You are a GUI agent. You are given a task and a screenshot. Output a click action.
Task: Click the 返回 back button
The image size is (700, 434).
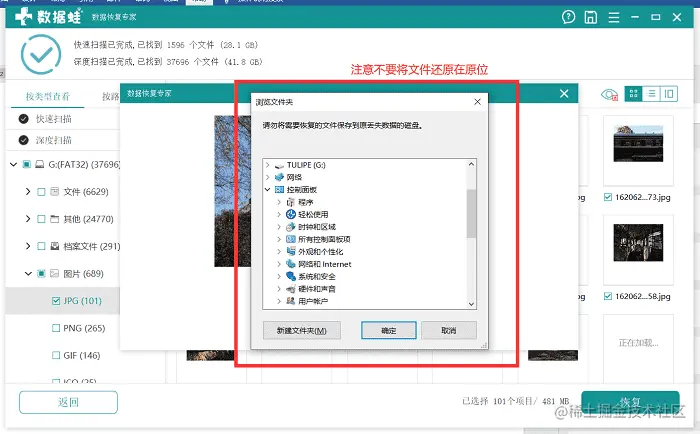[68, 402]
